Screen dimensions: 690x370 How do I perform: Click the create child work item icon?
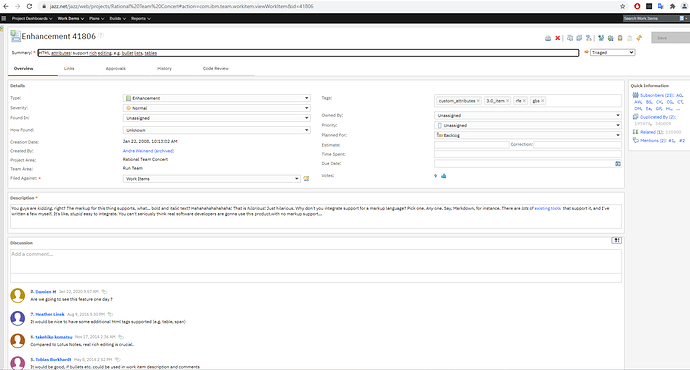pos(588,38)
